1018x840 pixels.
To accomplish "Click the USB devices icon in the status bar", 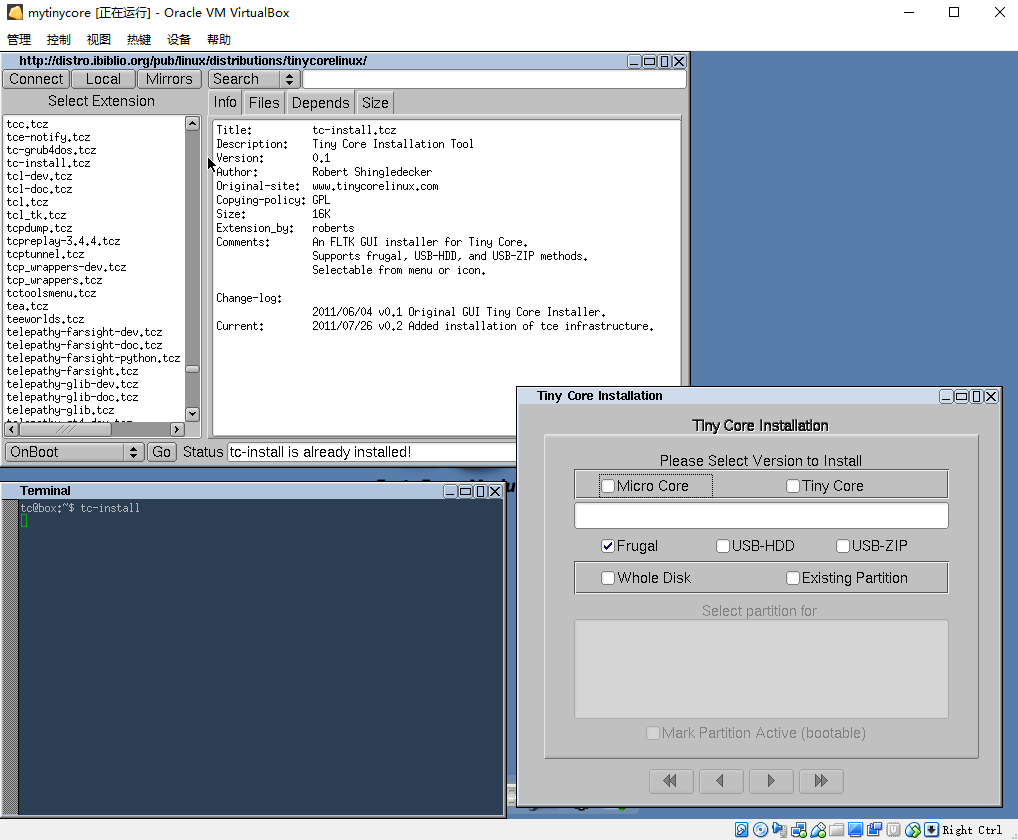I will [818, 830].
